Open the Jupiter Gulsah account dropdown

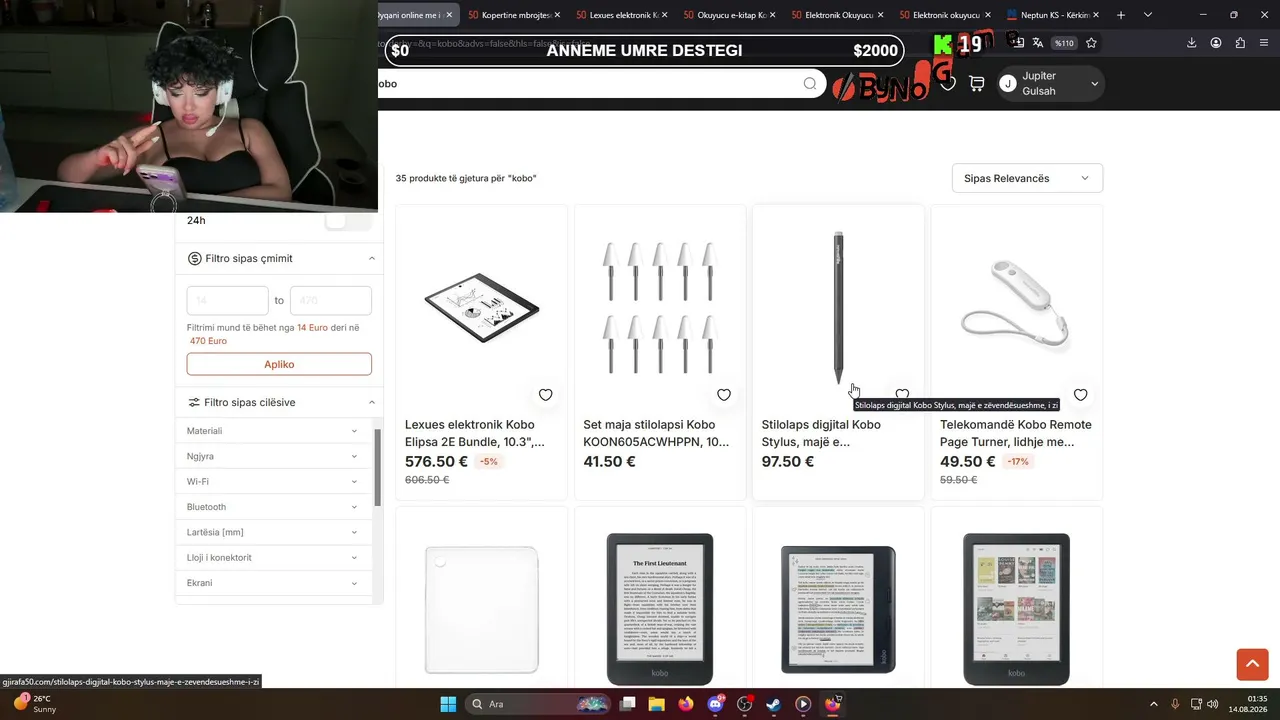(x=1050, y=84)
